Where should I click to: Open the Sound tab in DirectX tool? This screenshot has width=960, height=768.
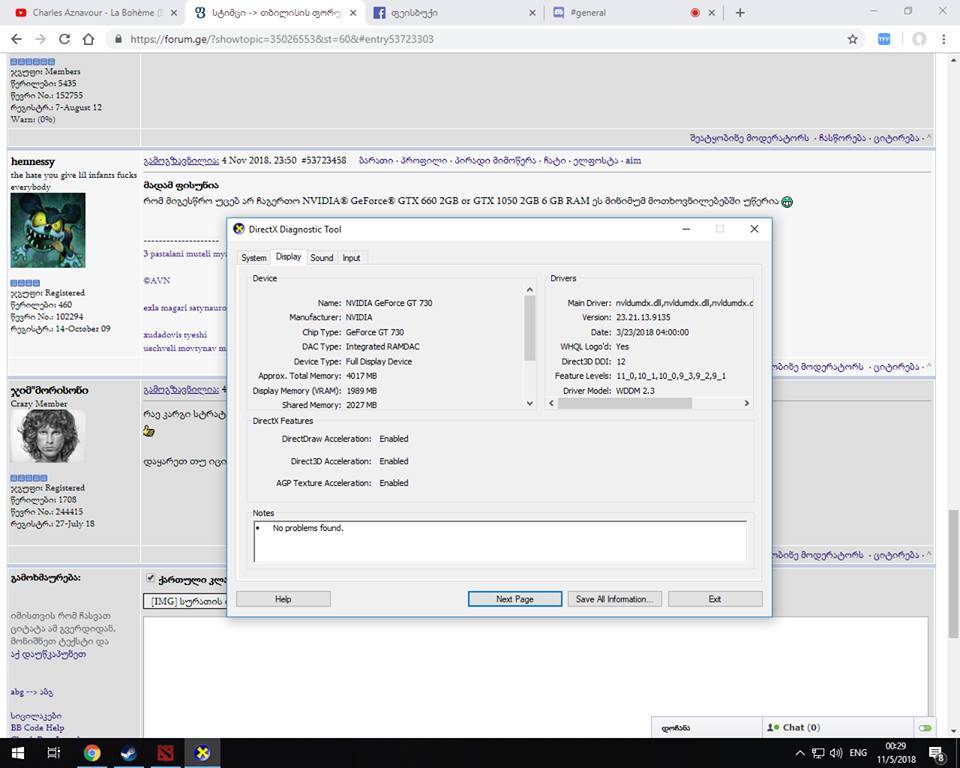click(x=321, y=258)
